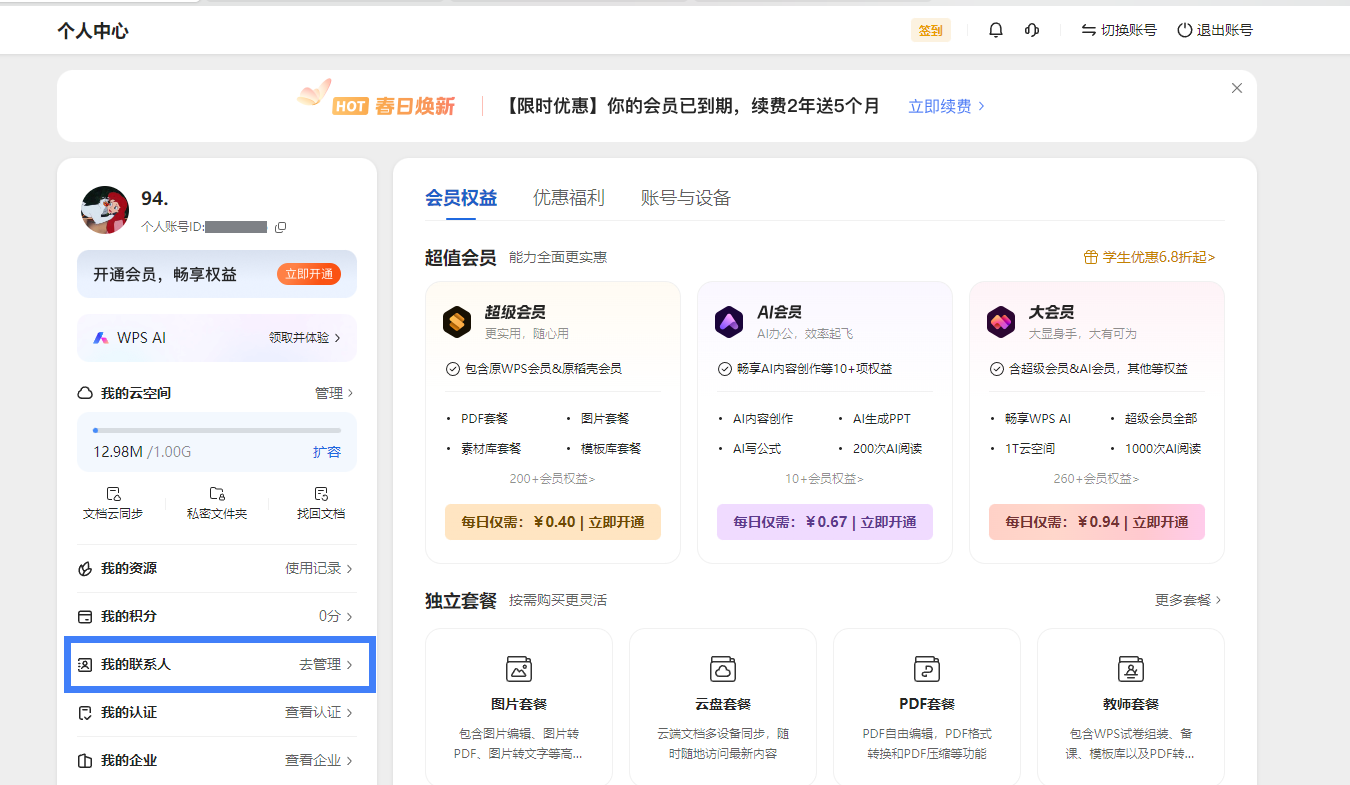
Task: Click the cloud storage usage bar
Action: pyautogui.click(x=217, y=430)
